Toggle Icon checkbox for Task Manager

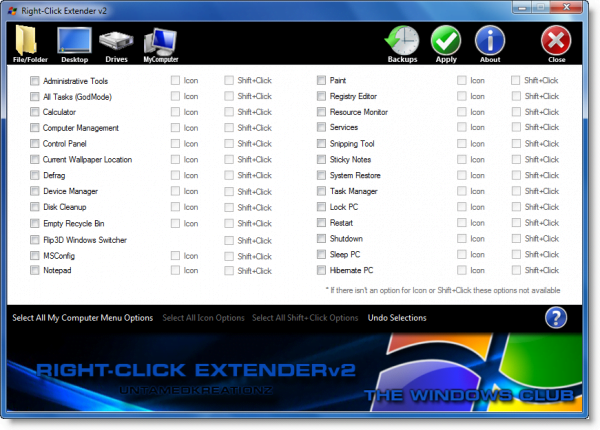click(x=462, y=191)
